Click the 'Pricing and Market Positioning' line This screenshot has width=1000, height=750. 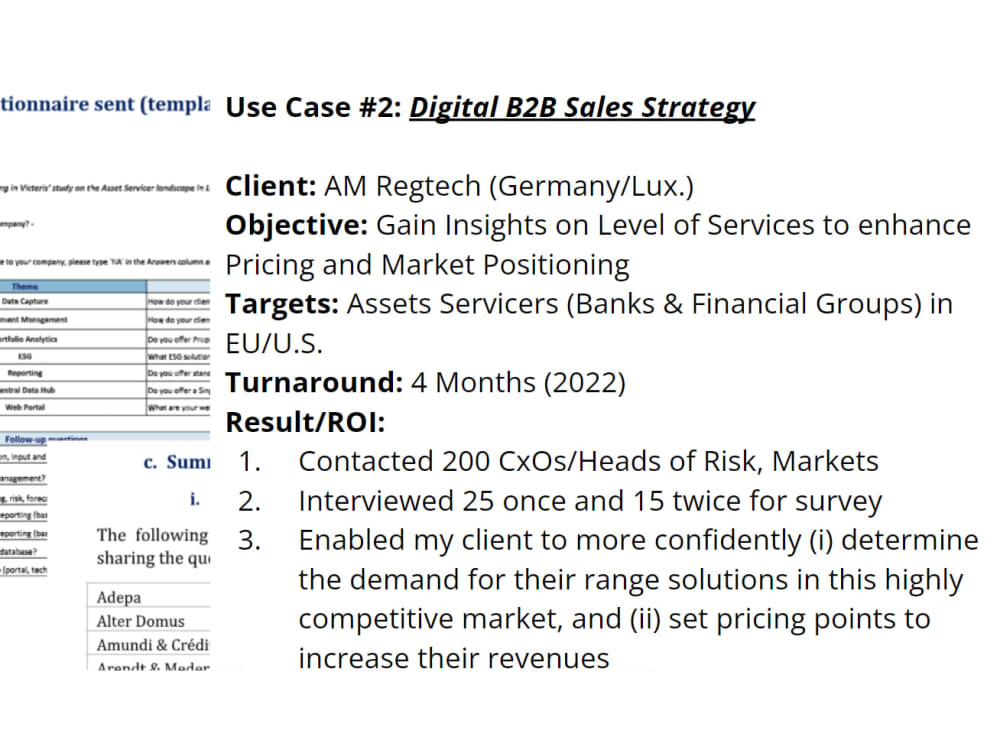click(x=427, y=265)
